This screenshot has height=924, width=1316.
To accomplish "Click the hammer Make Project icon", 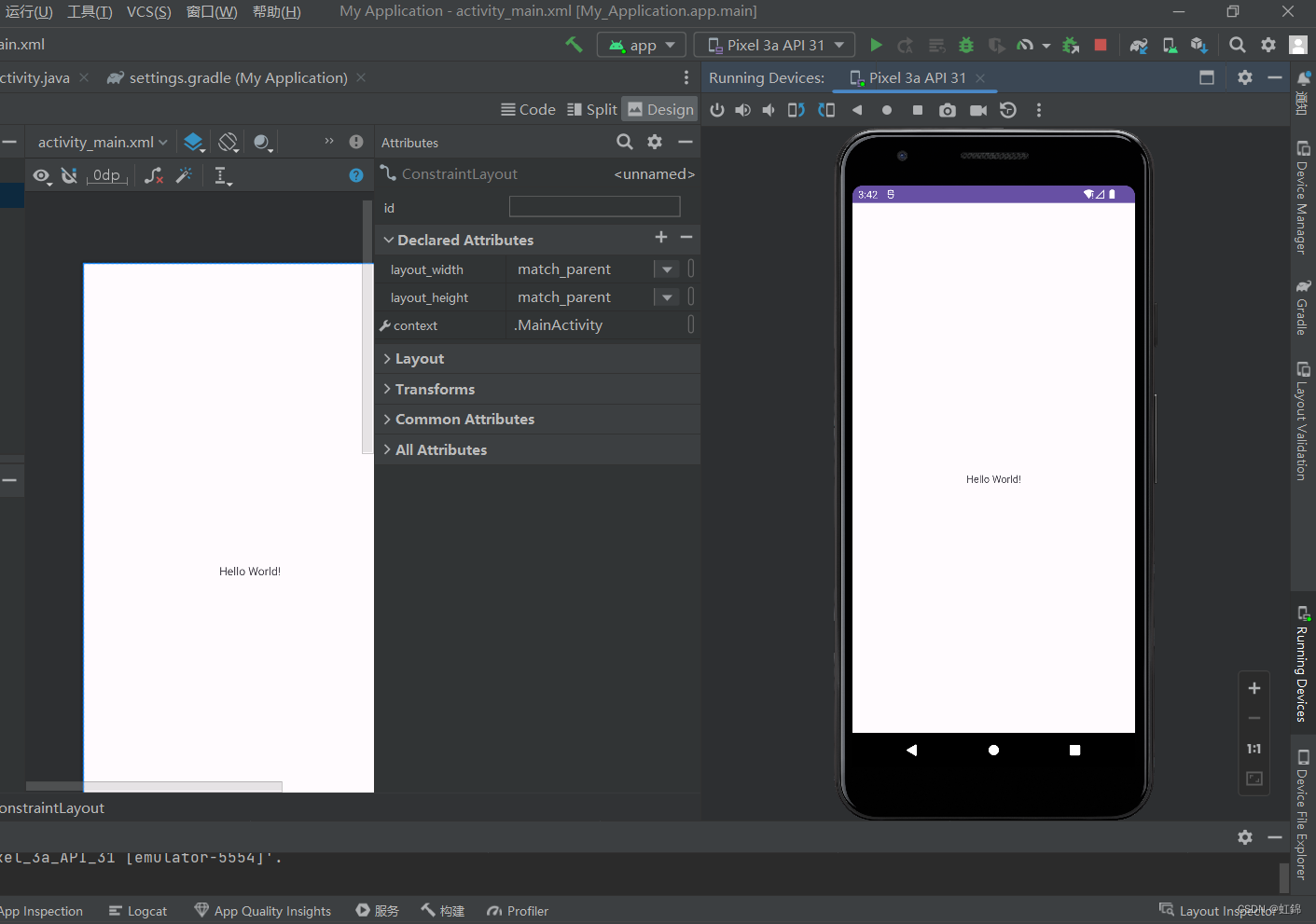I will point(574,45).
